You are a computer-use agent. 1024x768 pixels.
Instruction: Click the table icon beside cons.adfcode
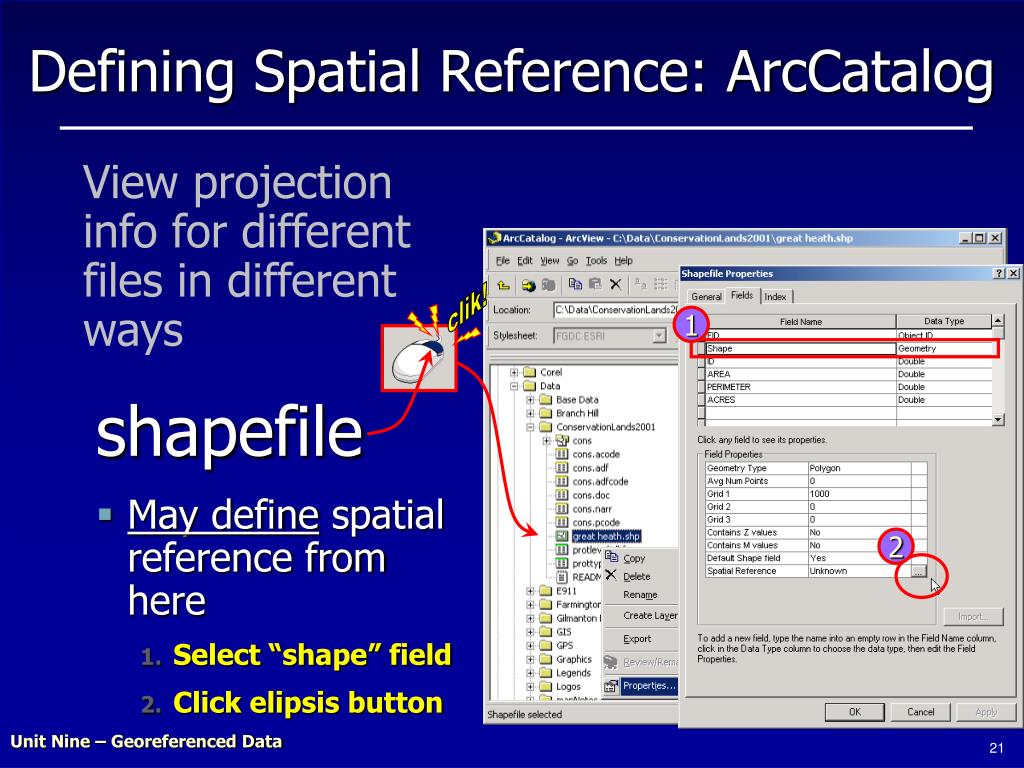click(x=562, y=482)
